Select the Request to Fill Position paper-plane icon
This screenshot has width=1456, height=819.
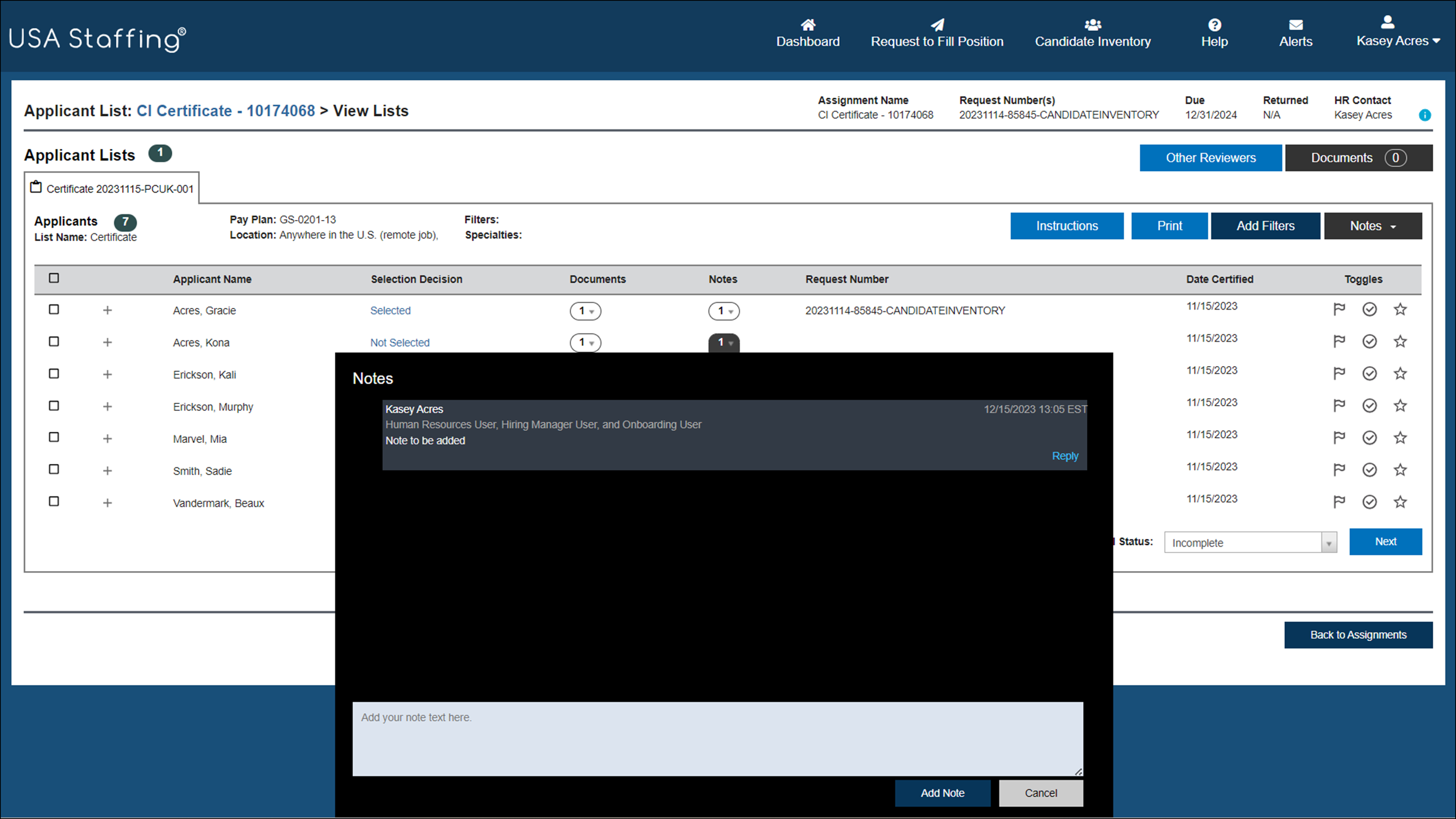(x=936, y=24)
